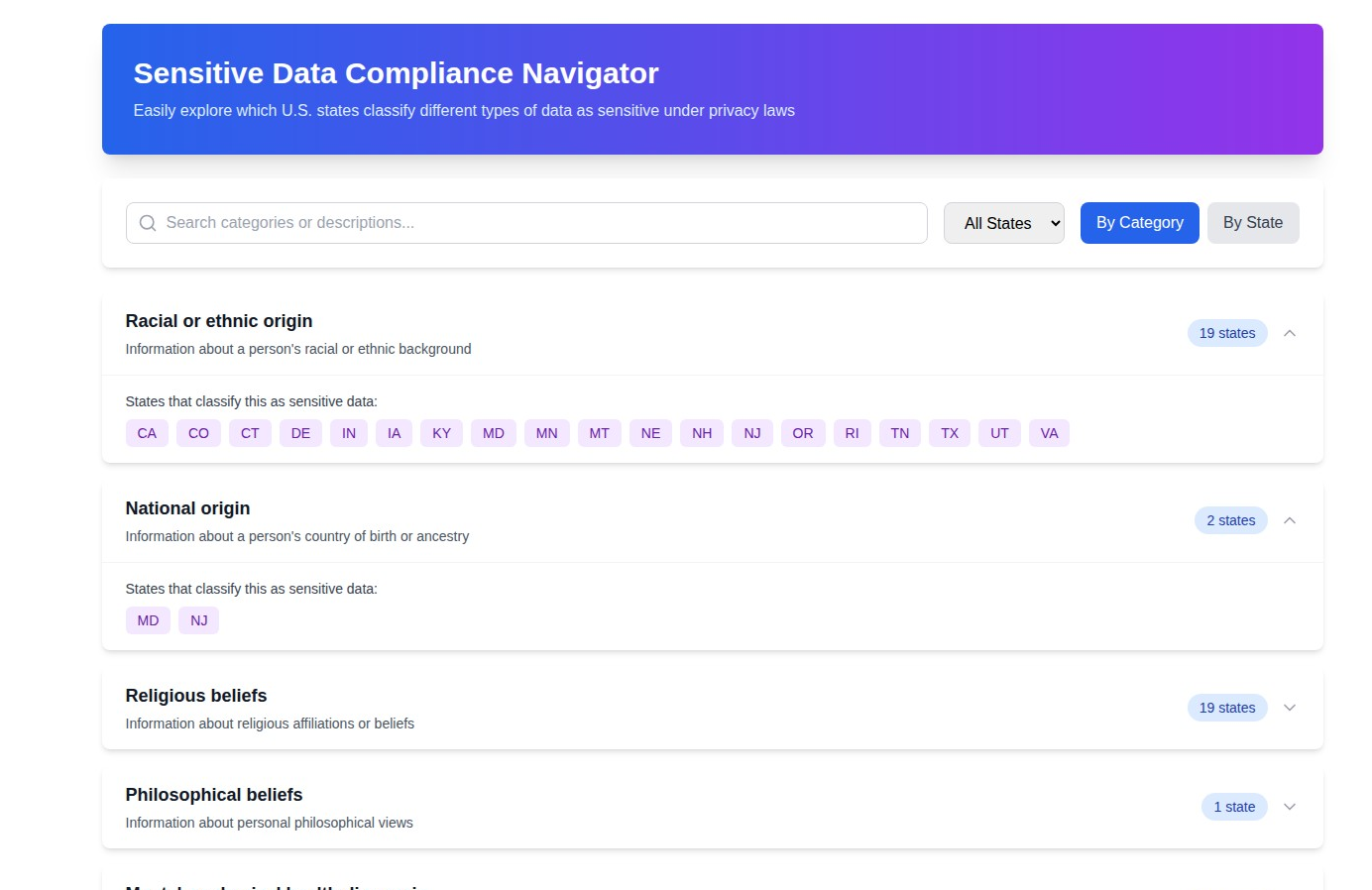Expand the Philosophical beliefs category

click(1290, 807)
